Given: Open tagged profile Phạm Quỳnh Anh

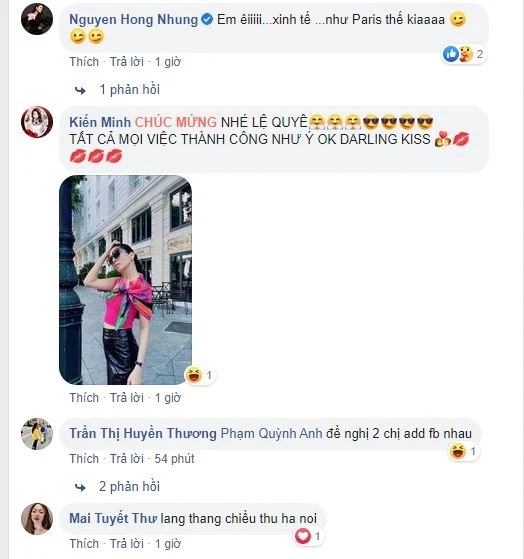Looking at the screenshot, I should click(x=272, y=434).
